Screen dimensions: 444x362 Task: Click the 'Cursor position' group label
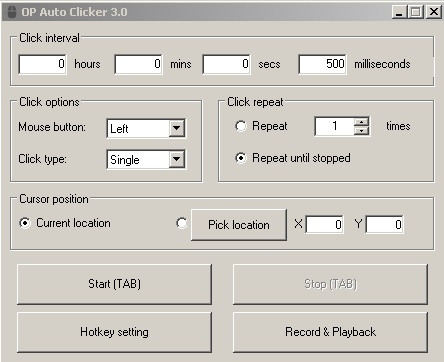click(54, 199)
